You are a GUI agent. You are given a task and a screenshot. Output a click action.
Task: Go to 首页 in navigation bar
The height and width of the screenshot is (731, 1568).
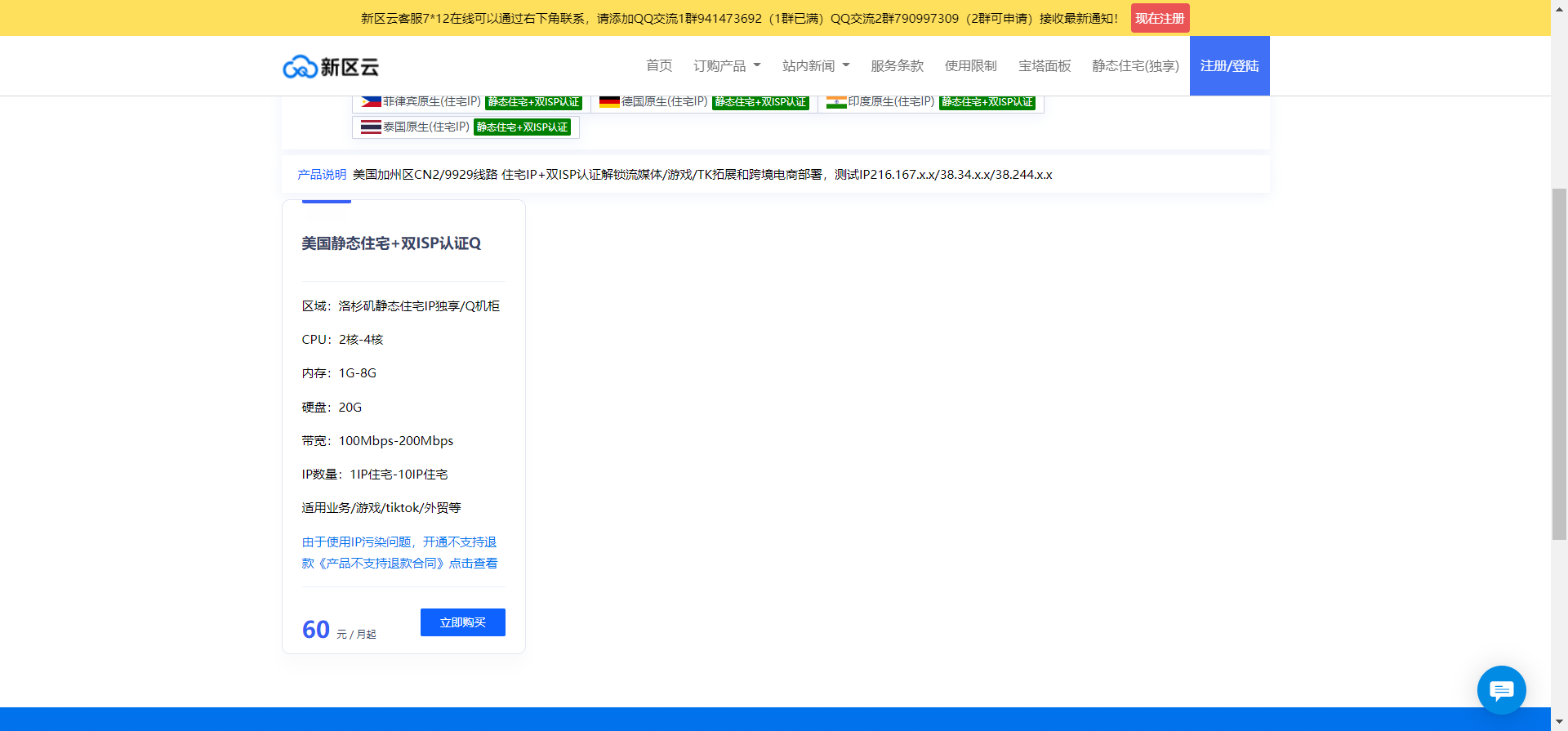coord(659,66)
